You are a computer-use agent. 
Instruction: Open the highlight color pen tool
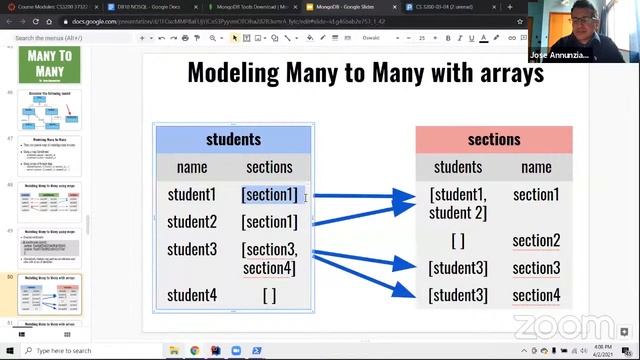point(496,38)
